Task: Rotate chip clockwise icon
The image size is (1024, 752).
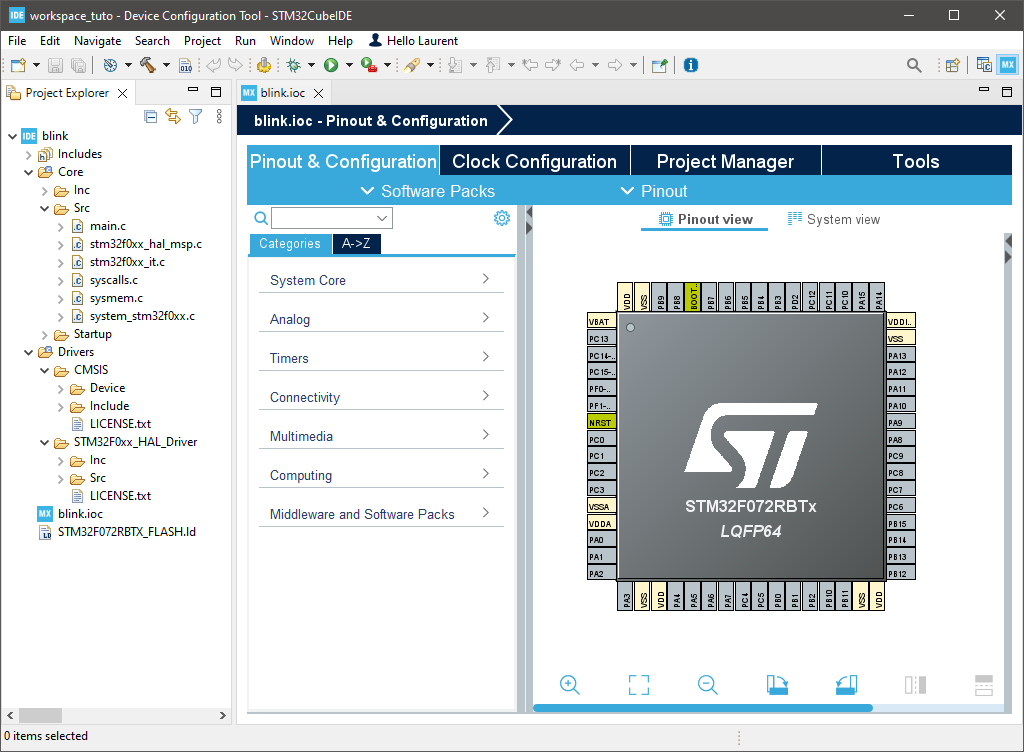Action: [777, 685]
